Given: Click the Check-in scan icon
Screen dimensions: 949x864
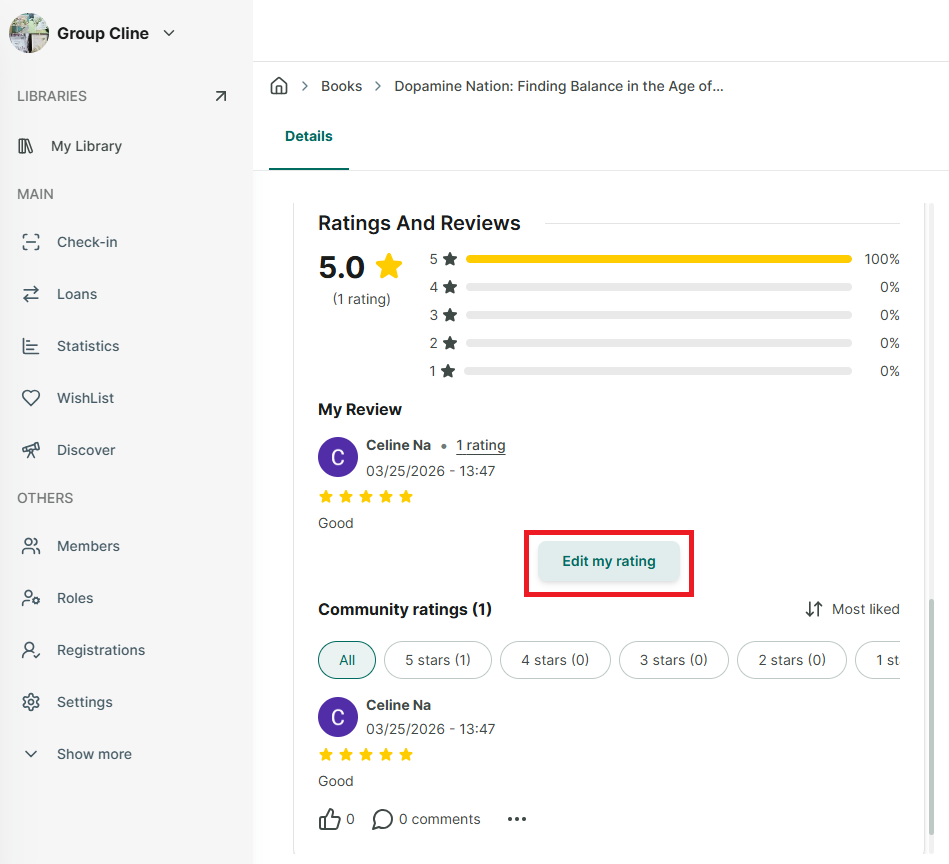Looking at the screenshot, I should point(31,242).
